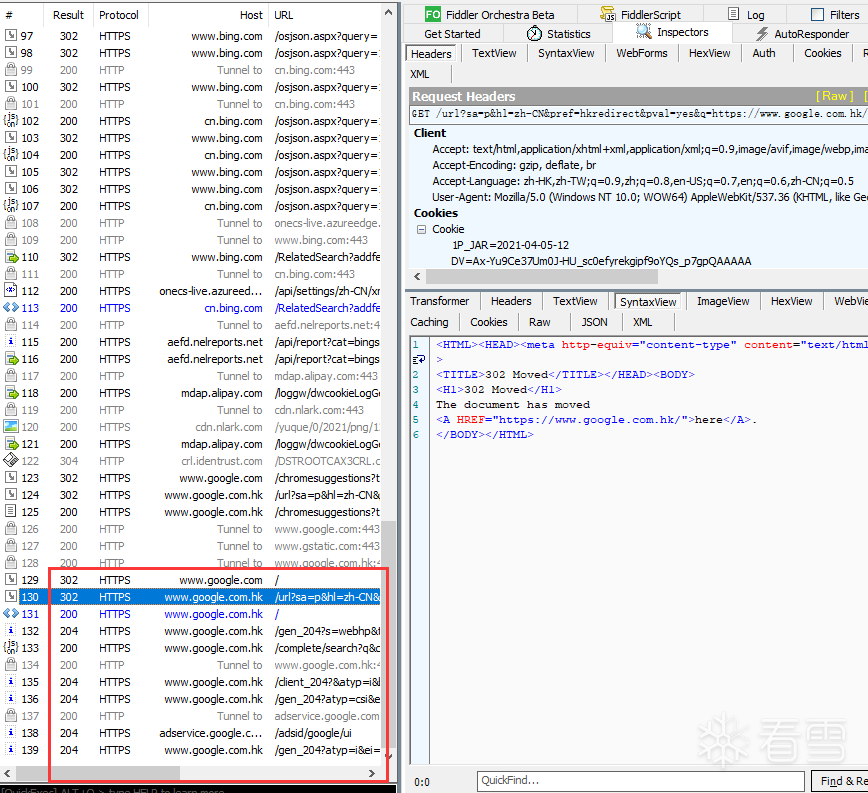
Task: Click the document icon of session 125
Action: pos(11,511)
